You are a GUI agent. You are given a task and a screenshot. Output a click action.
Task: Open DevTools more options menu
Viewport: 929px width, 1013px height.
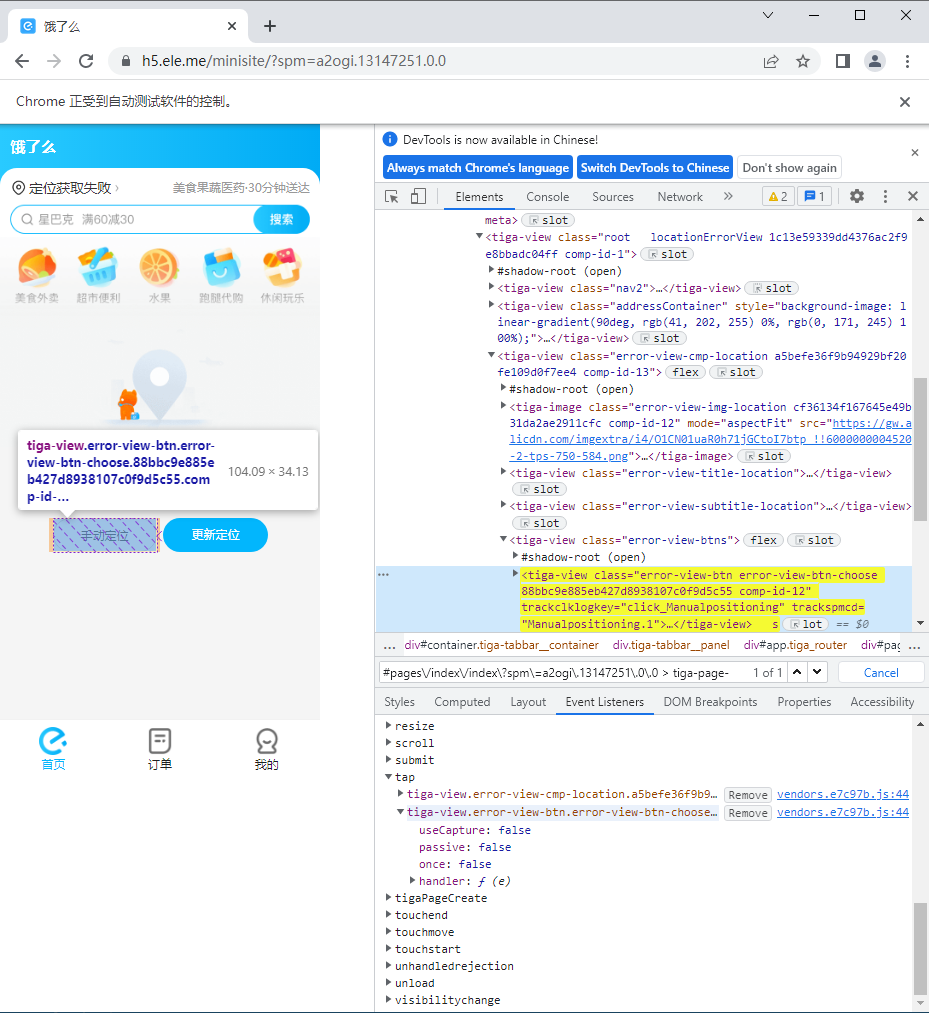pos(885,196)
